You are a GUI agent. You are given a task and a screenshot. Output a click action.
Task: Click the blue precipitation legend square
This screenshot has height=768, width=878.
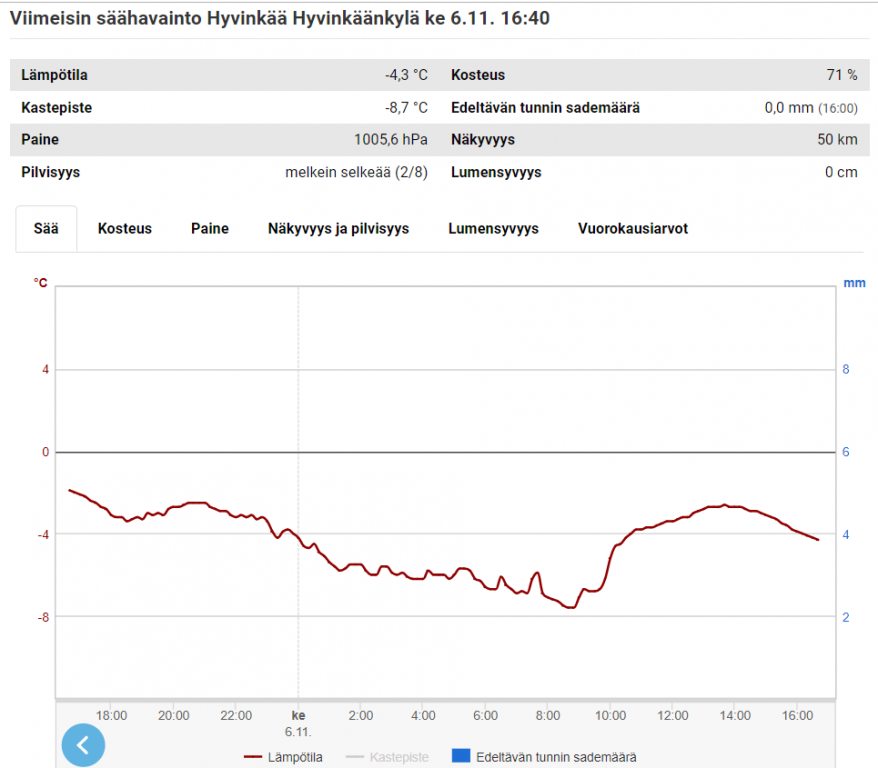[461, 756]
